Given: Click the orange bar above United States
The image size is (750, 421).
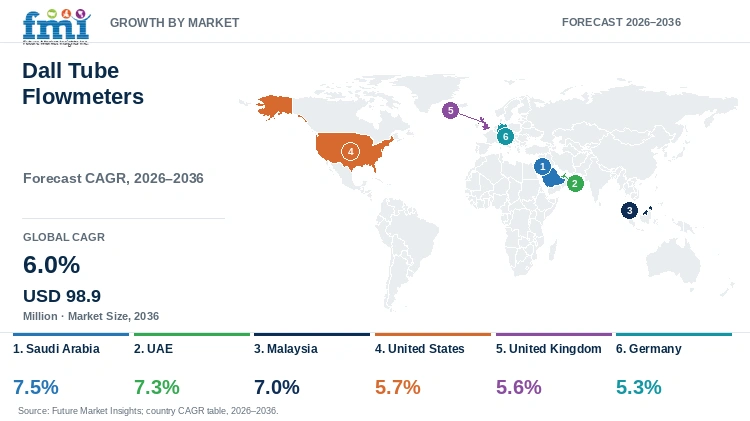Looking at the screenshot, I should point(433,334).
